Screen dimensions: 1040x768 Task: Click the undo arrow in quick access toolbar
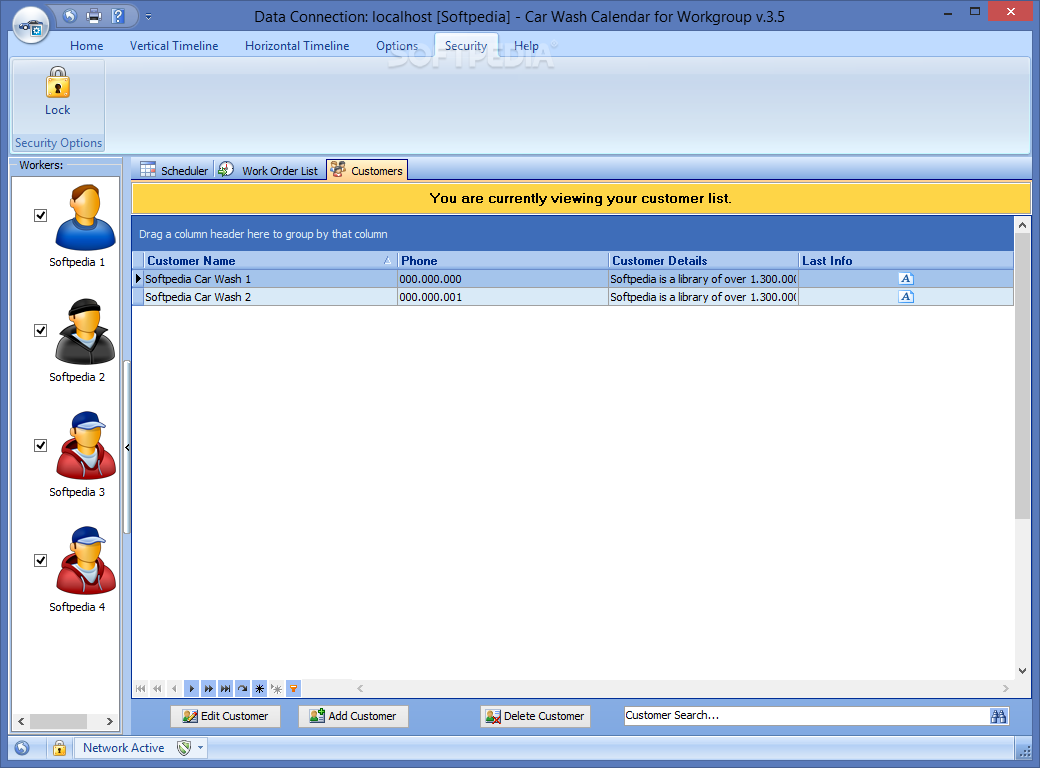click(70, 16)
